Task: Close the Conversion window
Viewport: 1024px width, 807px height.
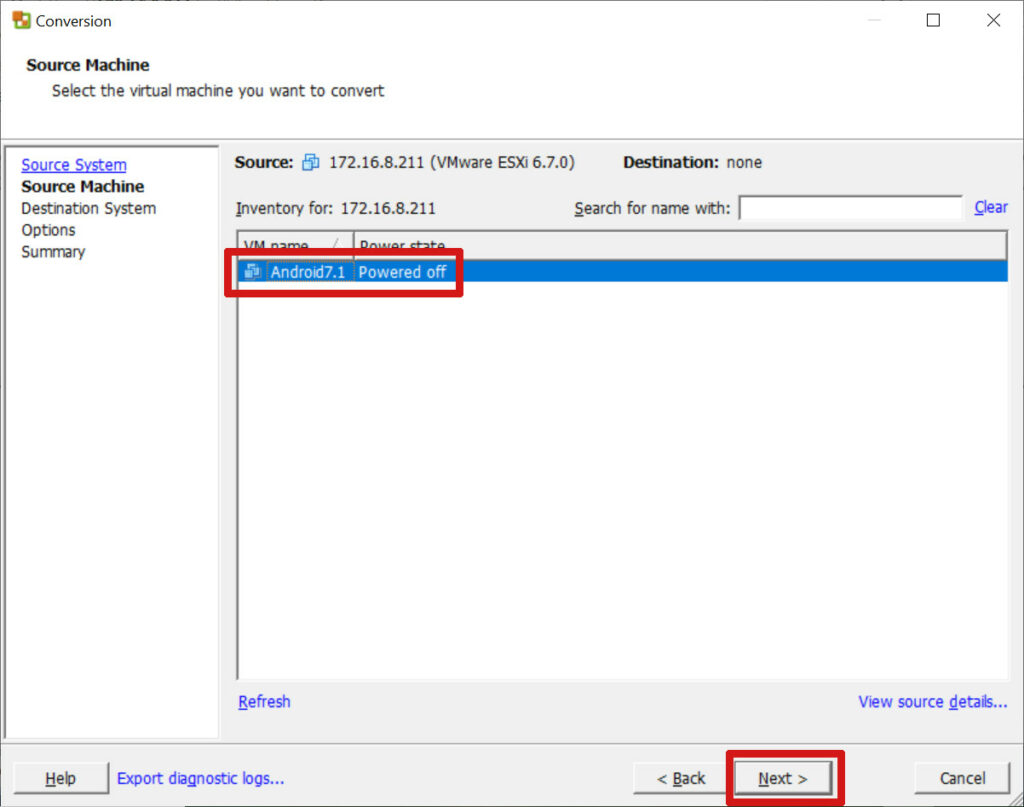Action: (993, 20)
